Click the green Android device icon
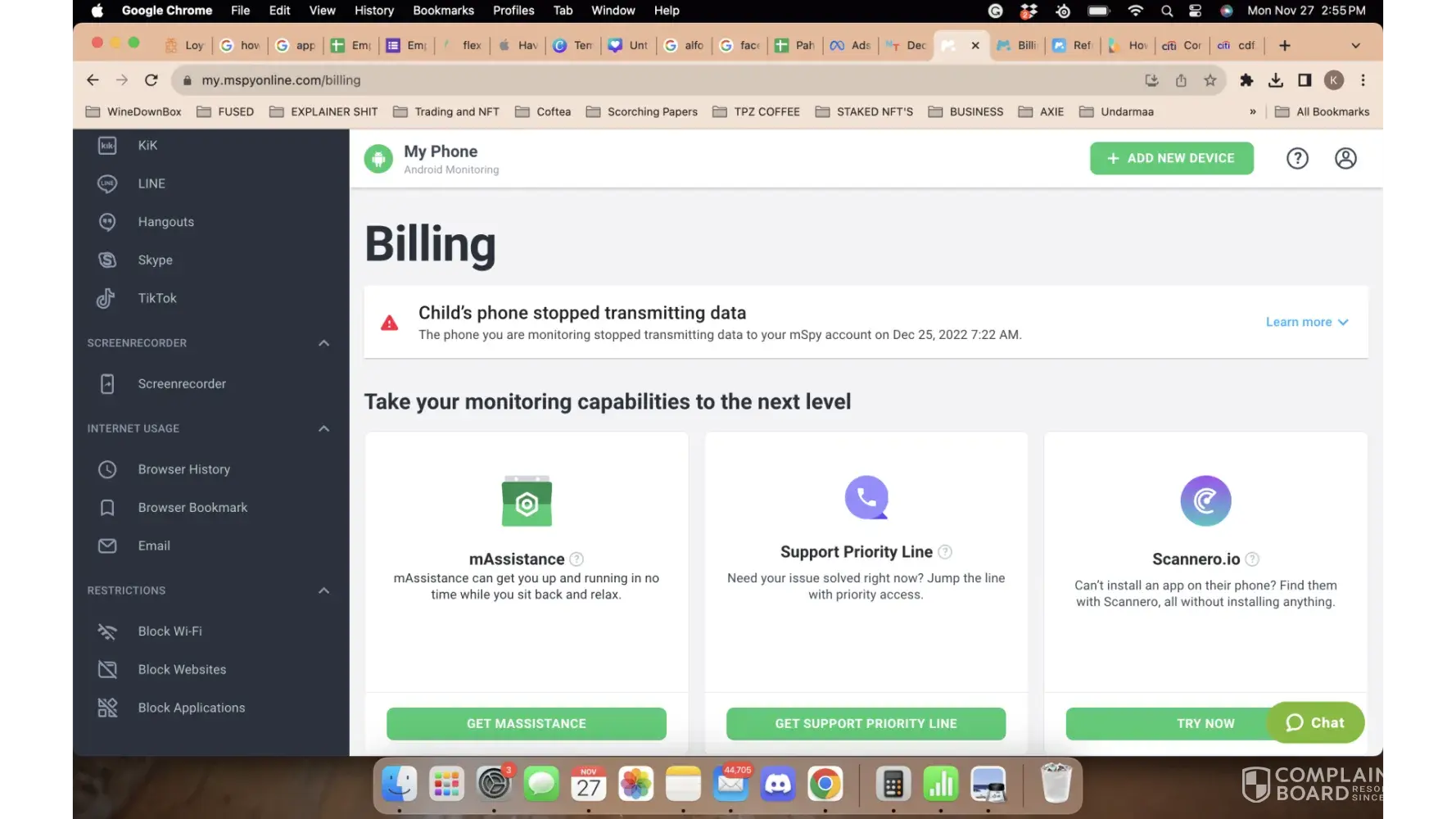Image resolution: width=1456 pixels, height=819 pixels. tap(378, 159)
